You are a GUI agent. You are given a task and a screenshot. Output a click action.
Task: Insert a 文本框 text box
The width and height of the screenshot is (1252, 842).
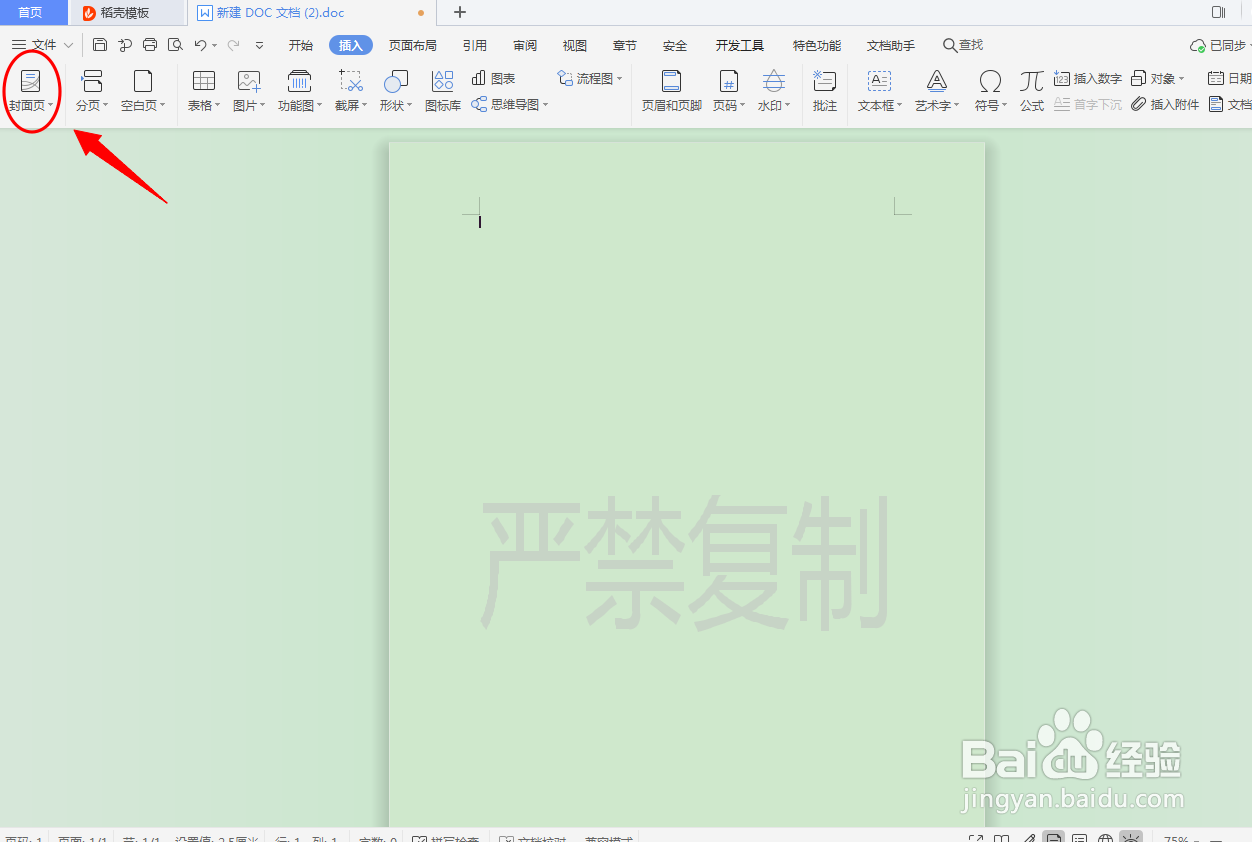point(879,91)
